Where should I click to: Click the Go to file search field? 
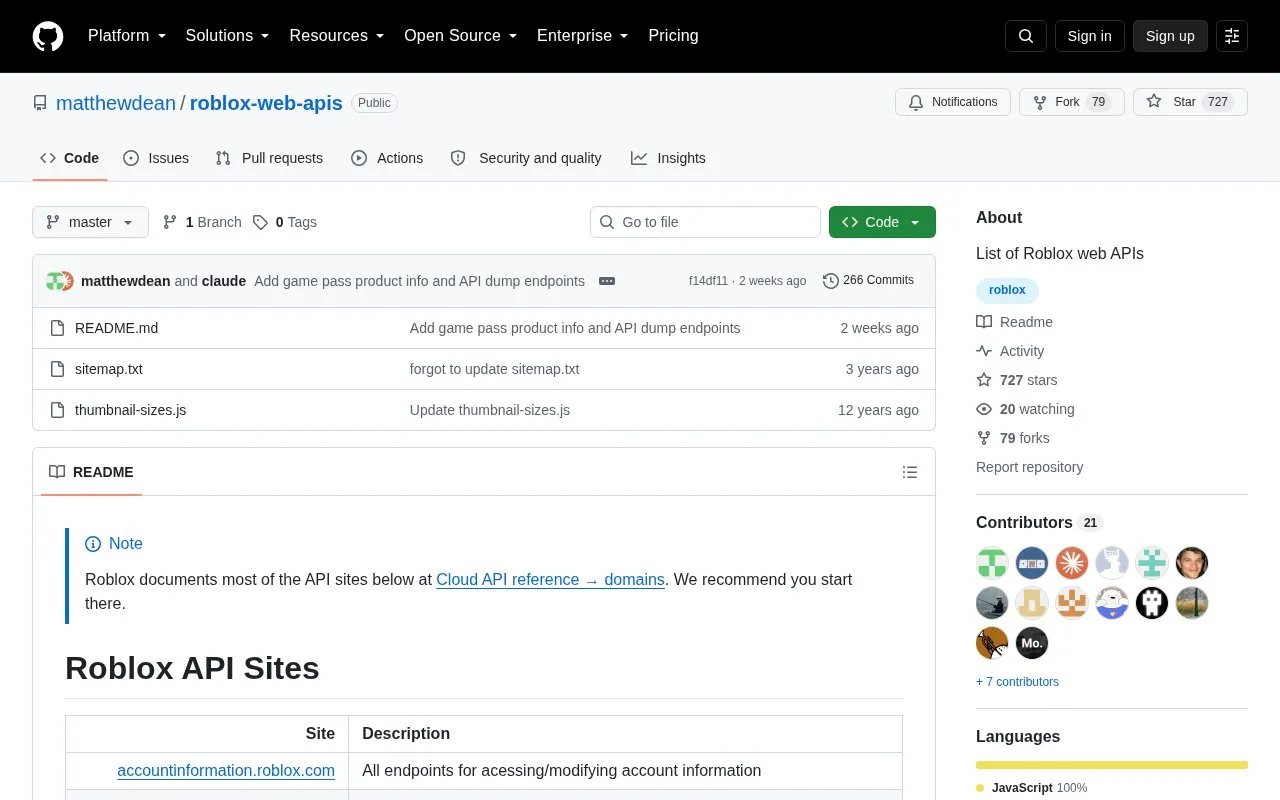click(x=705, y=222)
